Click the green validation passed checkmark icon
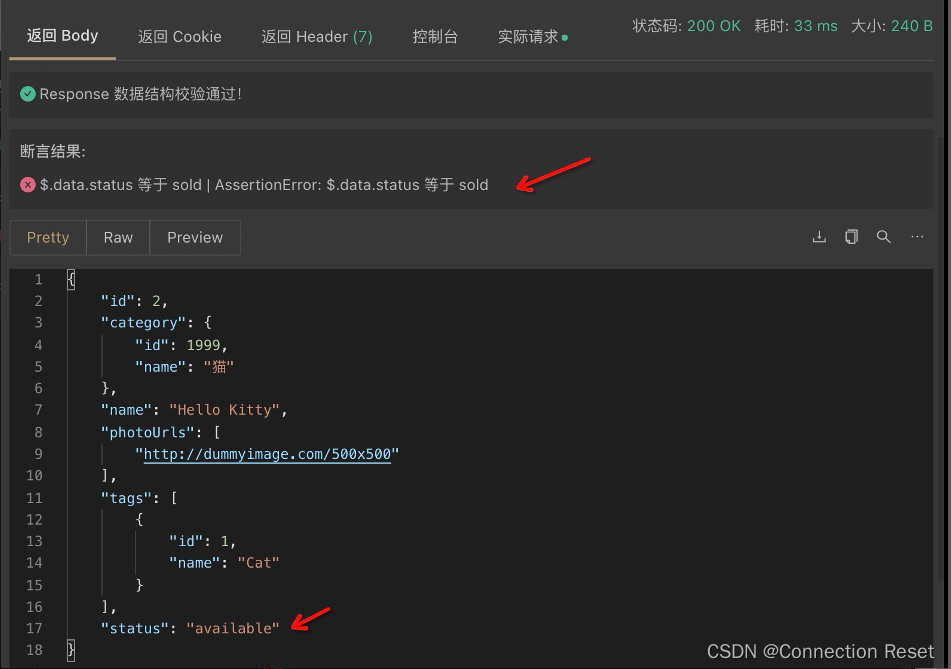Screen dimensions: 951x669 (28, 94)
